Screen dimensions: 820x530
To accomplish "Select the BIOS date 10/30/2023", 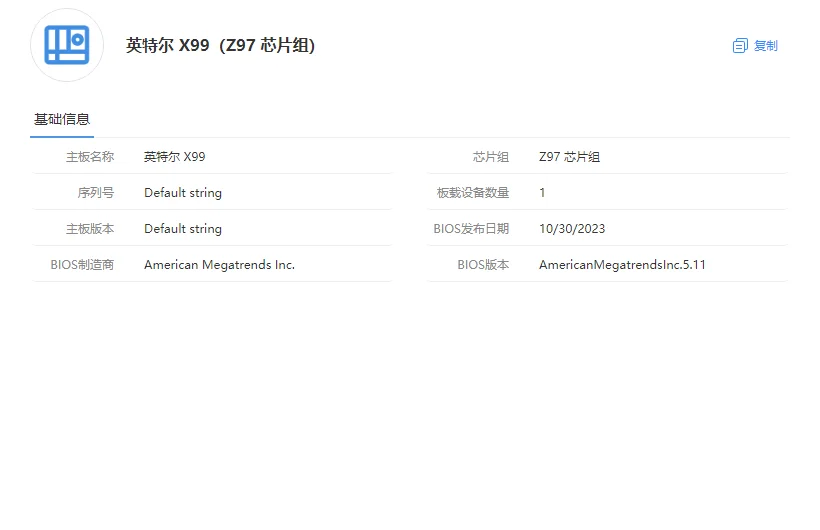I will pyautogui.click(x=572, y=229).
